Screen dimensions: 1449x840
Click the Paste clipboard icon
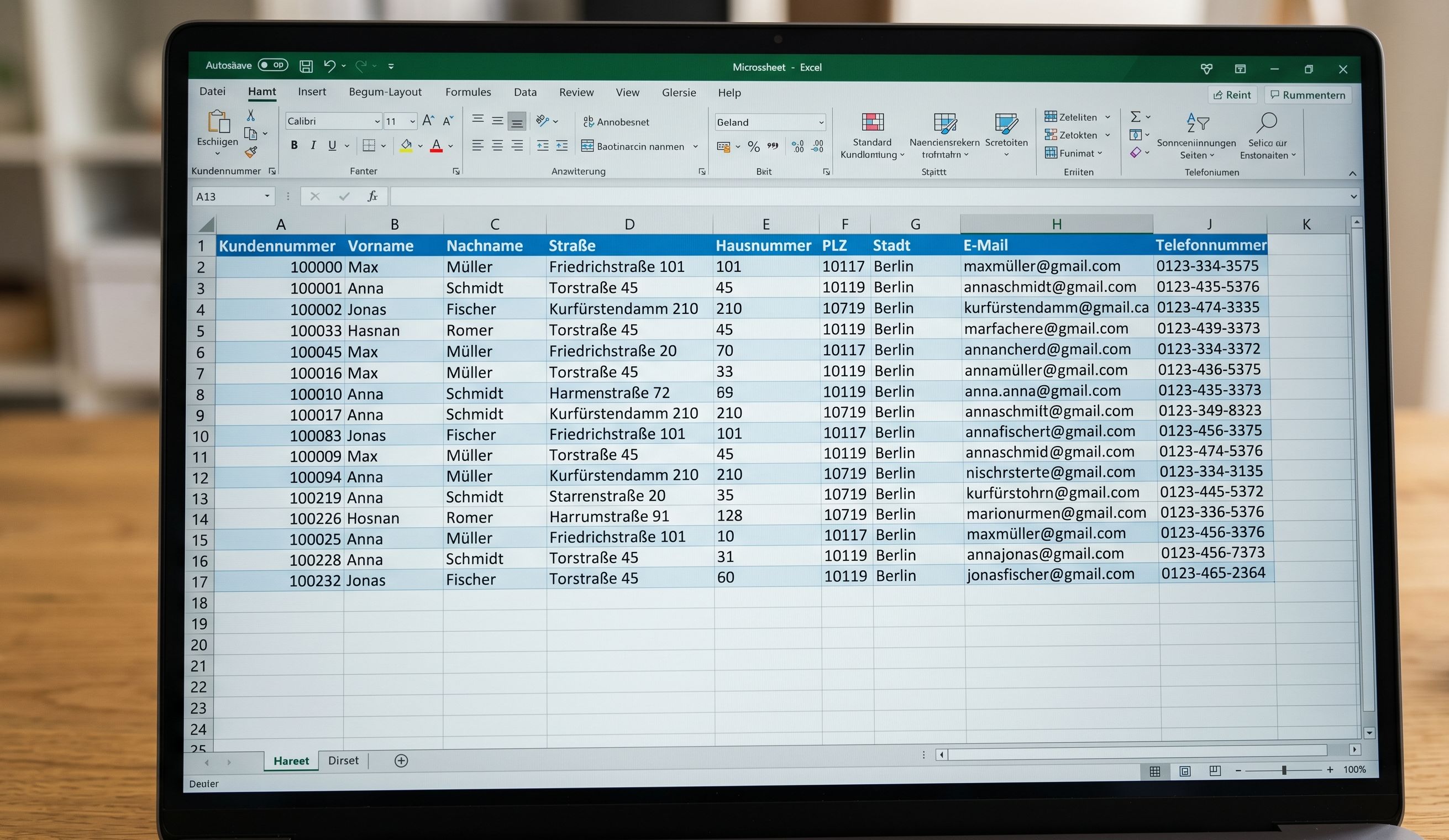coord(218,122)
